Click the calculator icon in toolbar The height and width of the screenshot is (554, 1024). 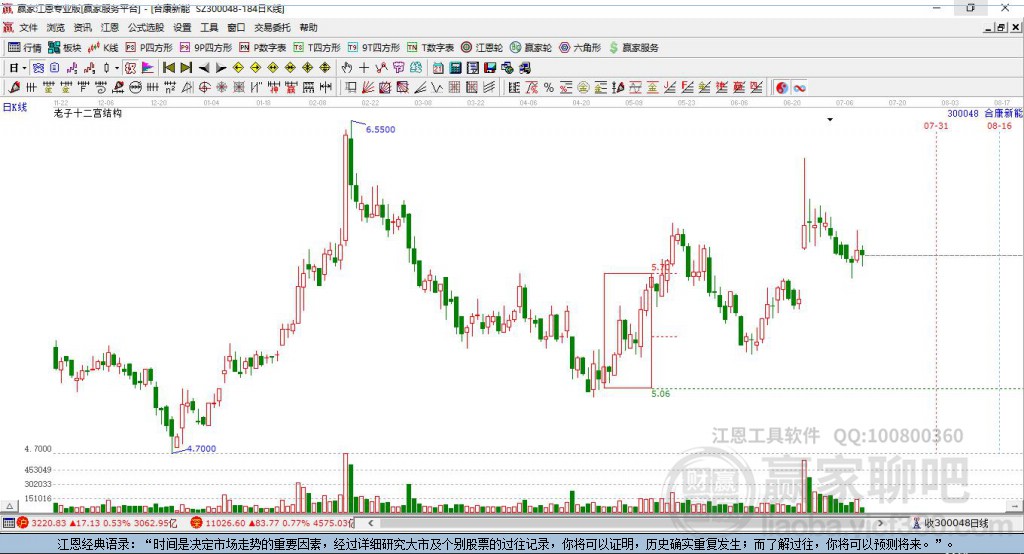click(455, 68)
